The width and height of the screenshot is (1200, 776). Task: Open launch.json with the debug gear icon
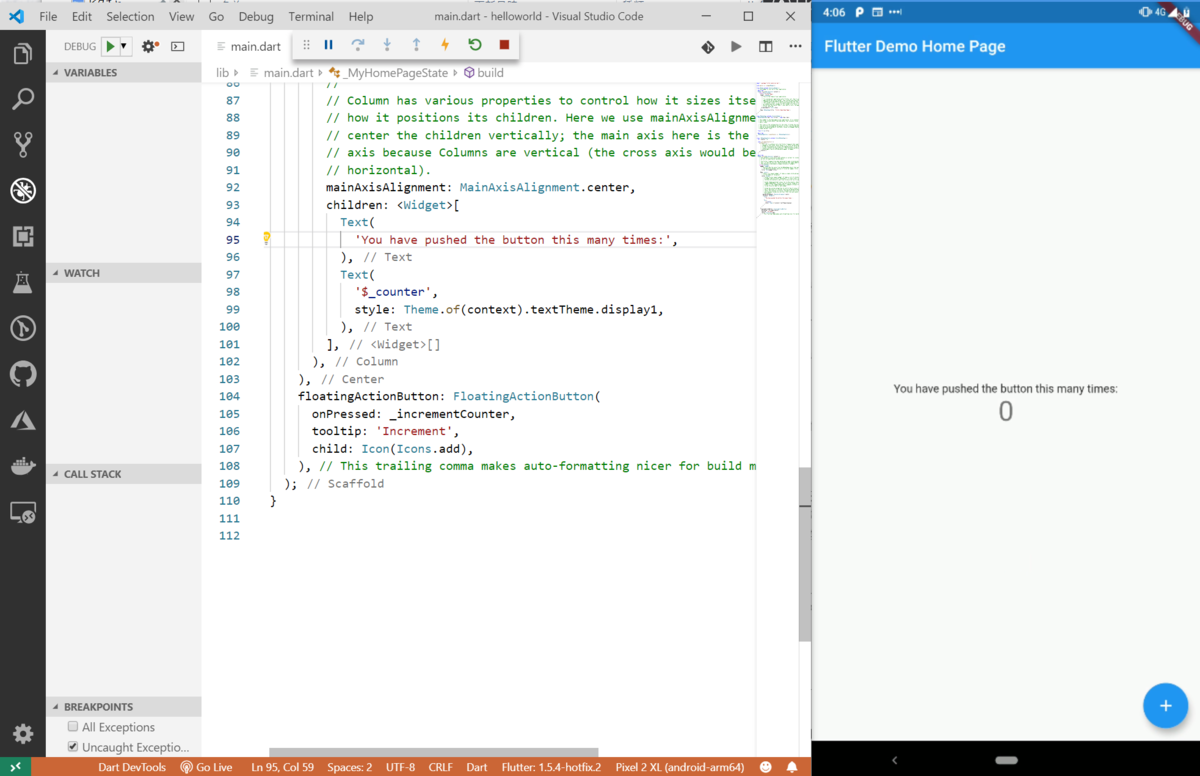click(x=149, y=46)
